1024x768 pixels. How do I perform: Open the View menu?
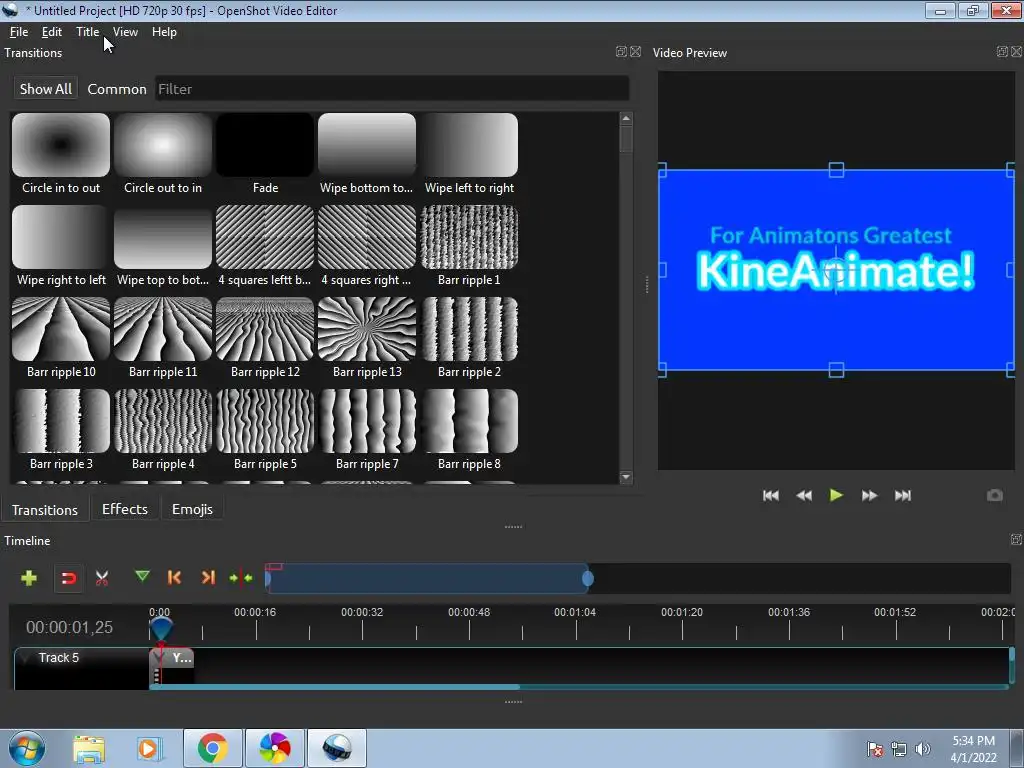point(125,32)
